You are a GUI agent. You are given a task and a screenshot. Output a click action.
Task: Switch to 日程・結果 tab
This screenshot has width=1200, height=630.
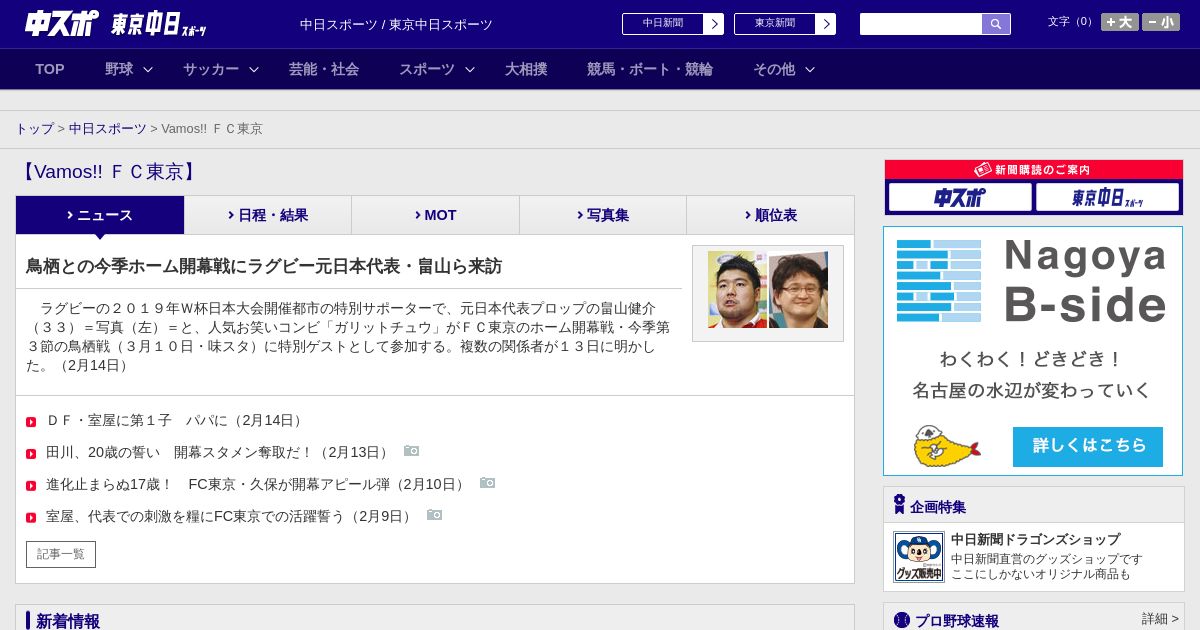click(268, 215)
